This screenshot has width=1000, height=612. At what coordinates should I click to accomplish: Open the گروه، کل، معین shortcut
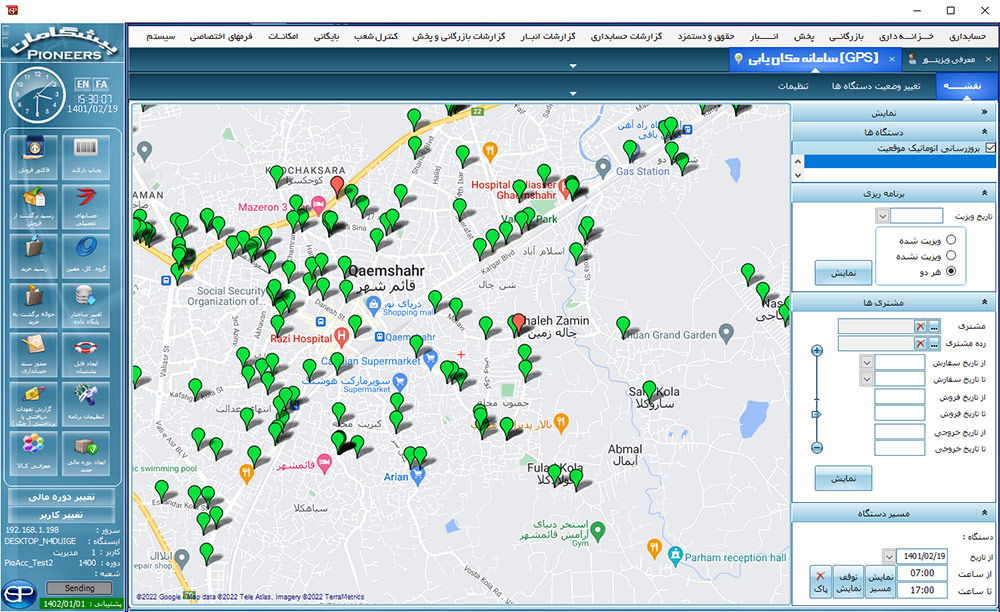pyautogui.click(x=86, y=256)
